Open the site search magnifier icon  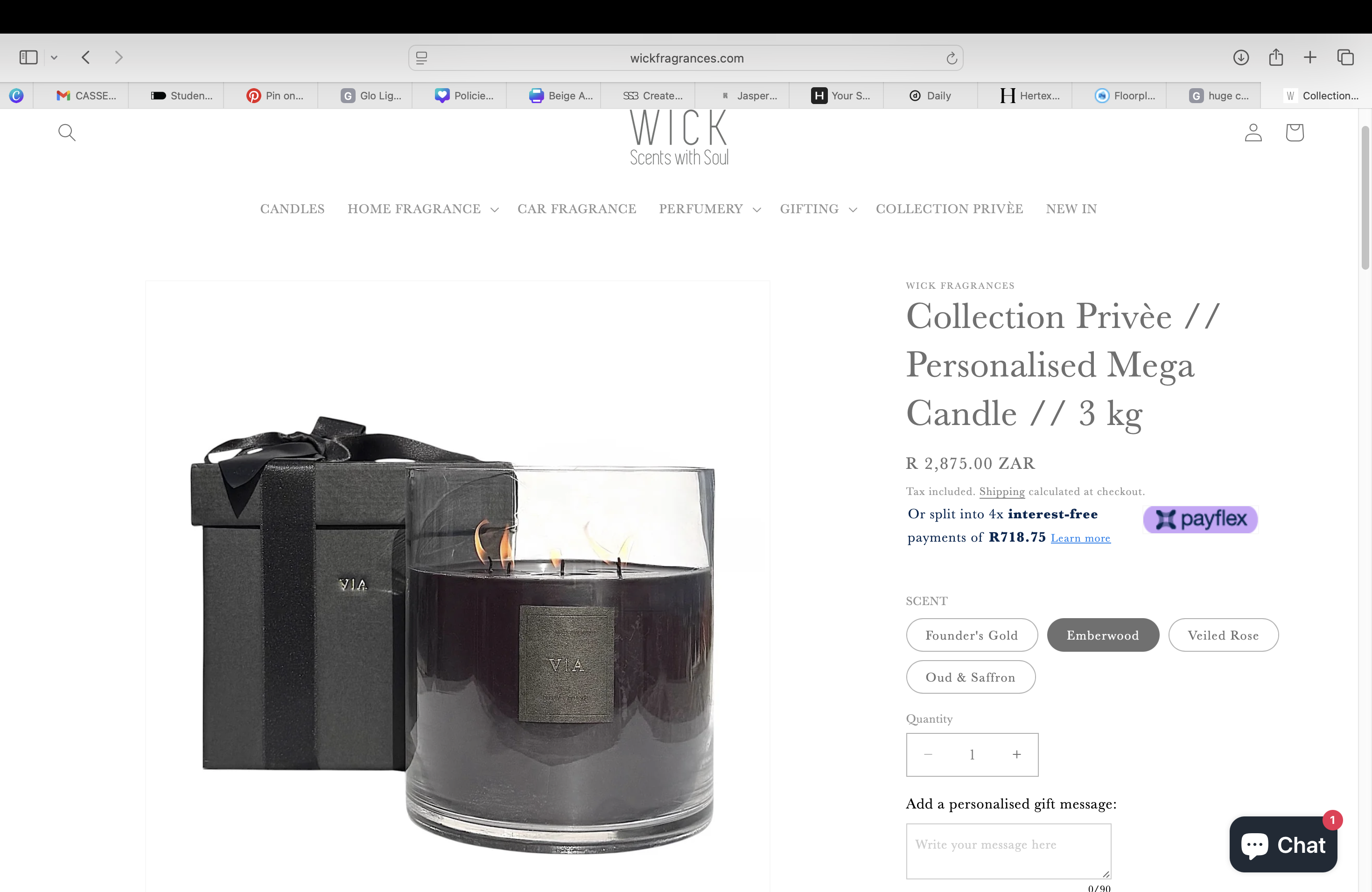point(67,132)
